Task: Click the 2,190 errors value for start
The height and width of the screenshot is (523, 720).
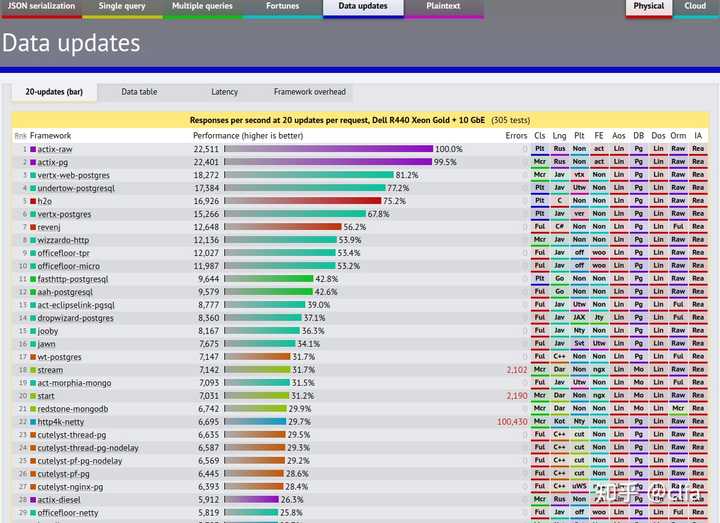Action: pos(517,396)
